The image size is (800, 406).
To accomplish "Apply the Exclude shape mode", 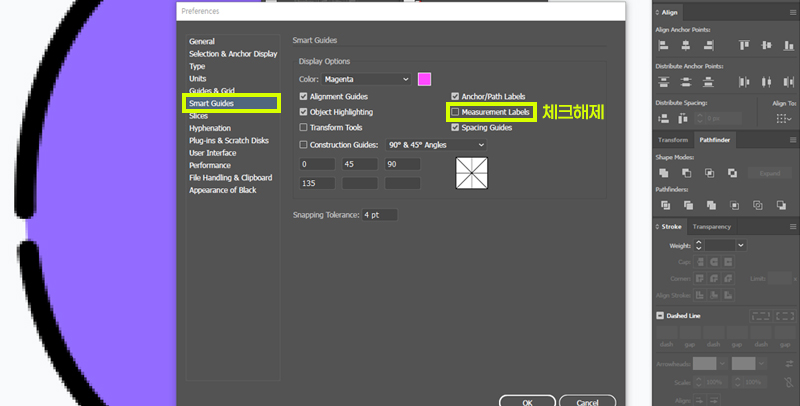I will point(732,173).
